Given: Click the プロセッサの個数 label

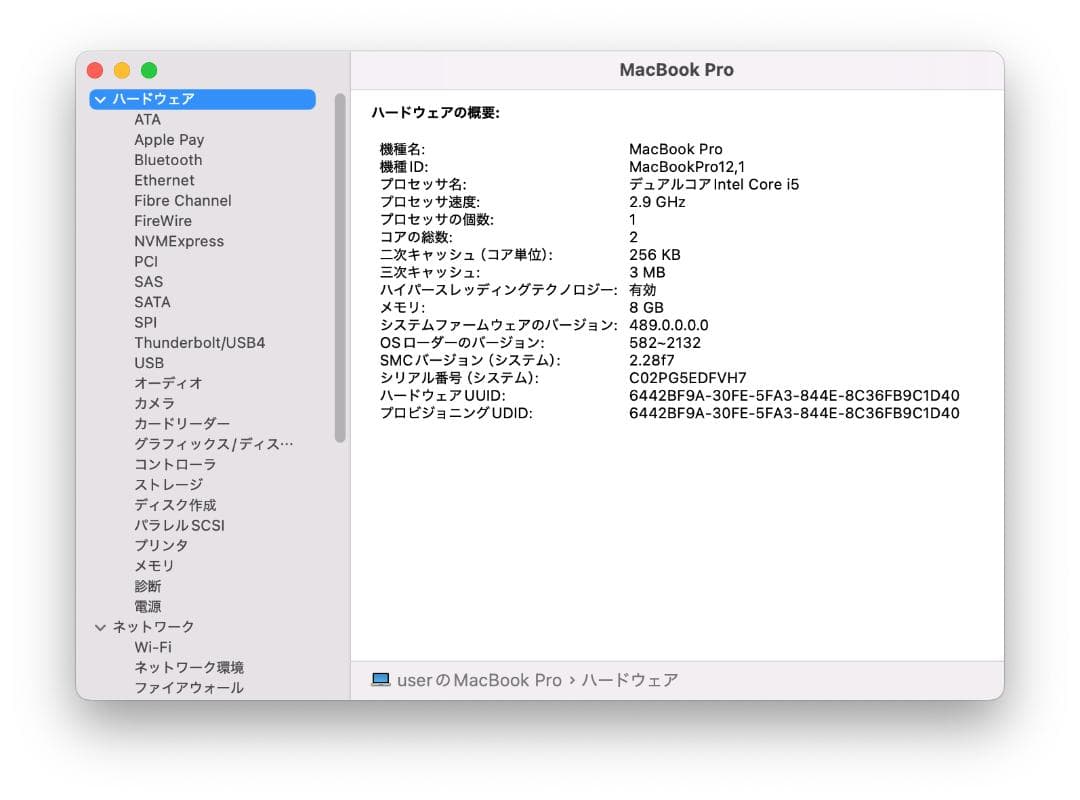Looking at the screenshot, I should point(437,220).
